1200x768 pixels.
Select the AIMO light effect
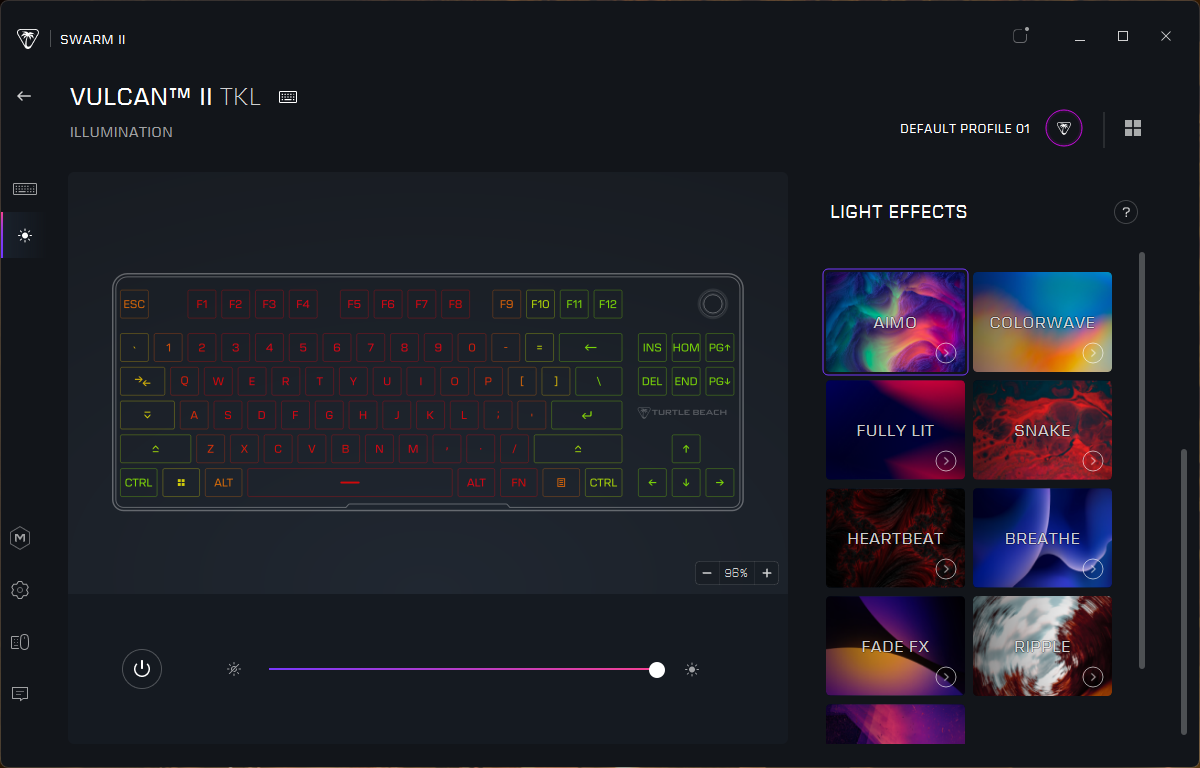pyautogui.click(x=895, y=322)
